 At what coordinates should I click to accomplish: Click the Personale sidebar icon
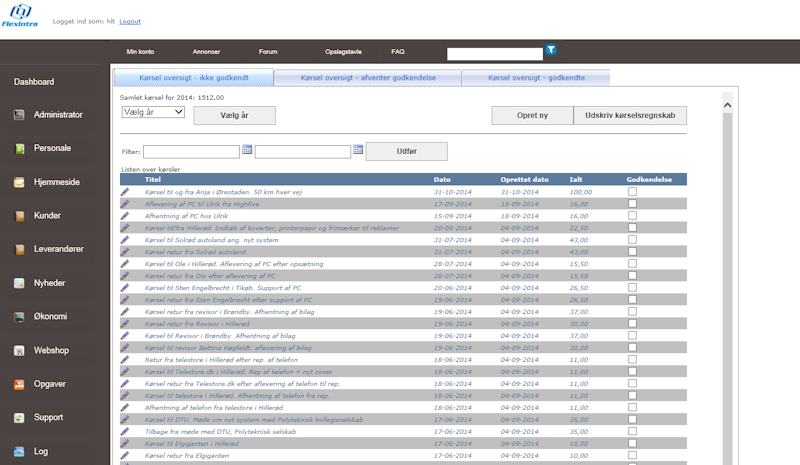(19, 149)
